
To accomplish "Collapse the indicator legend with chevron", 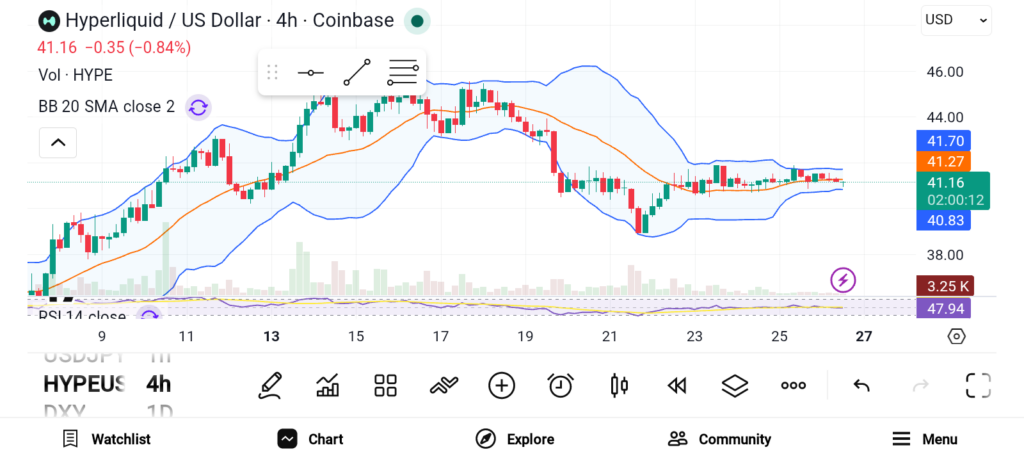I will click(x=58, y=143).
